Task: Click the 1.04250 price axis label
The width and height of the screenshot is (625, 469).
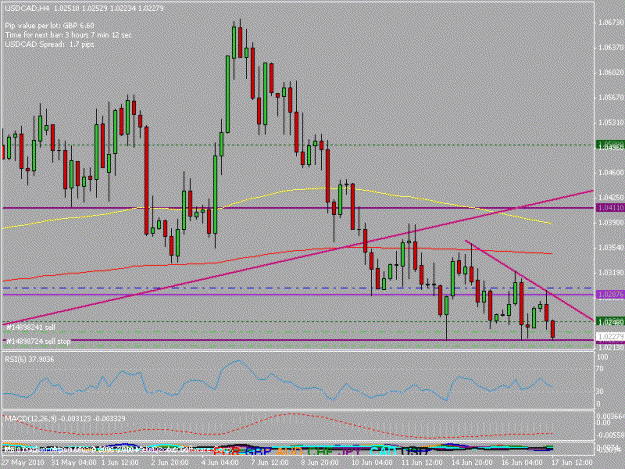Action: point(611,197)
